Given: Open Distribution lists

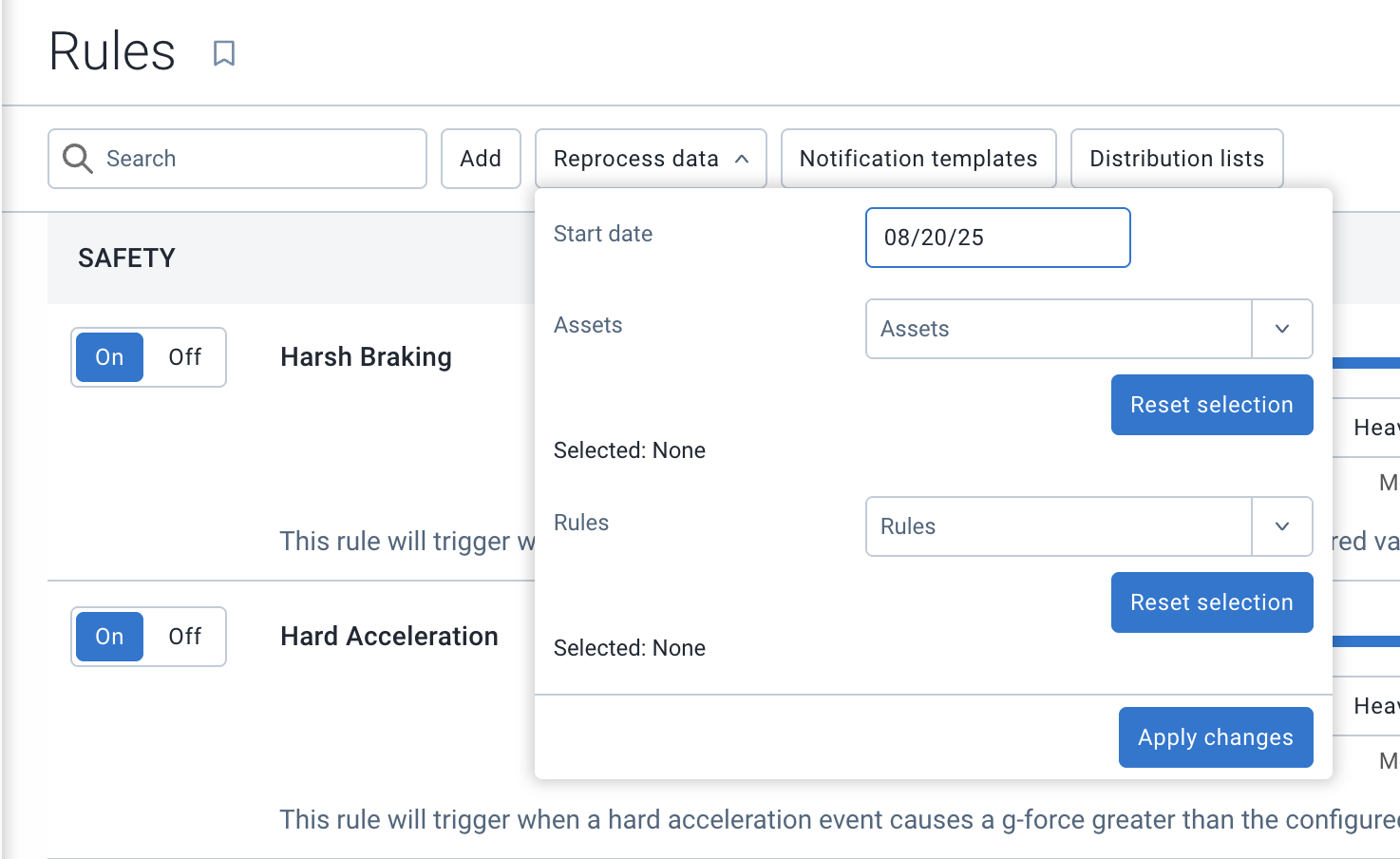Looking at the screenshot, I should (1176, 158).
